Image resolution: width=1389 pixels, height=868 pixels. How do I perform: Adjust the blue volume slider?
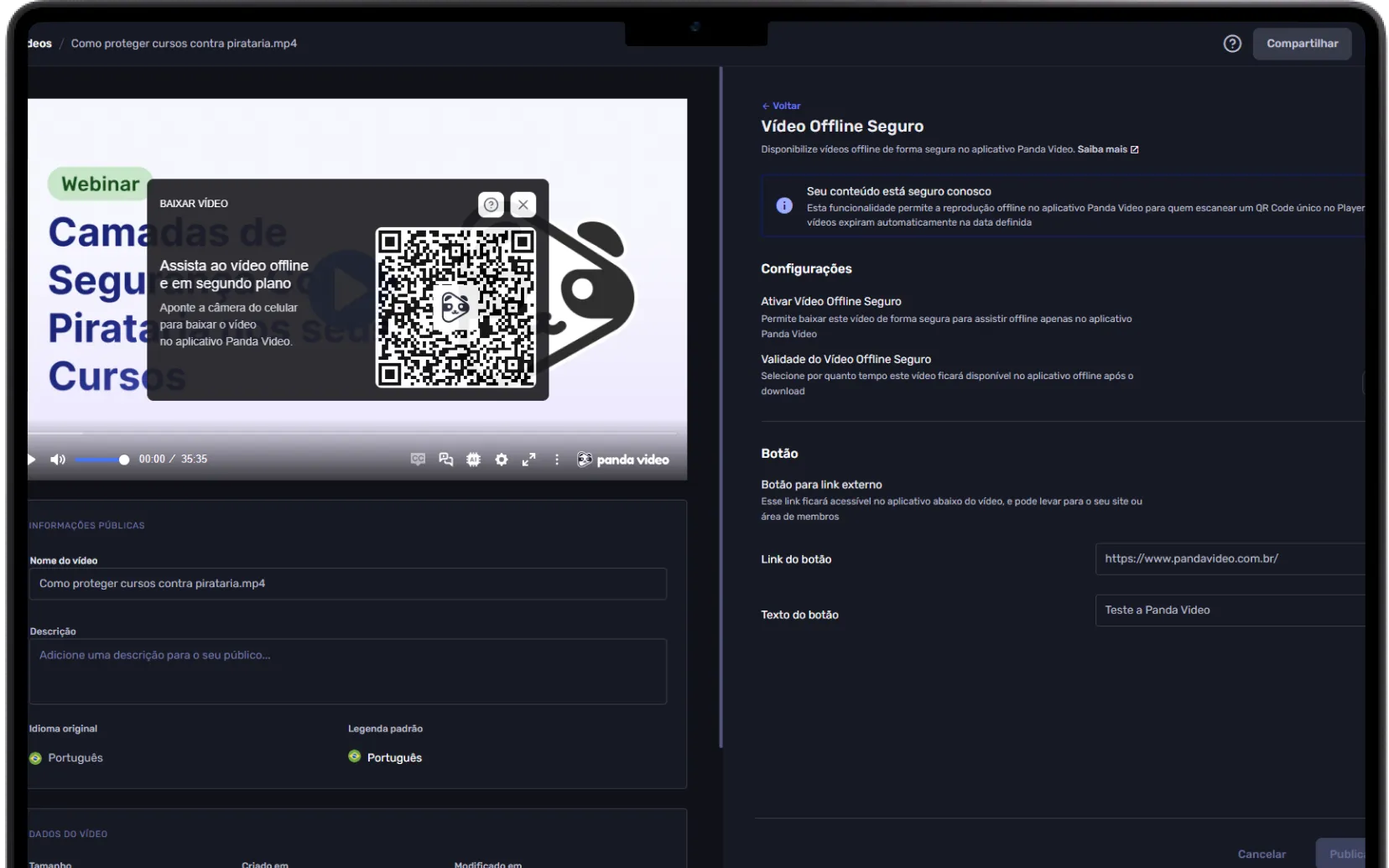(101, 460)
